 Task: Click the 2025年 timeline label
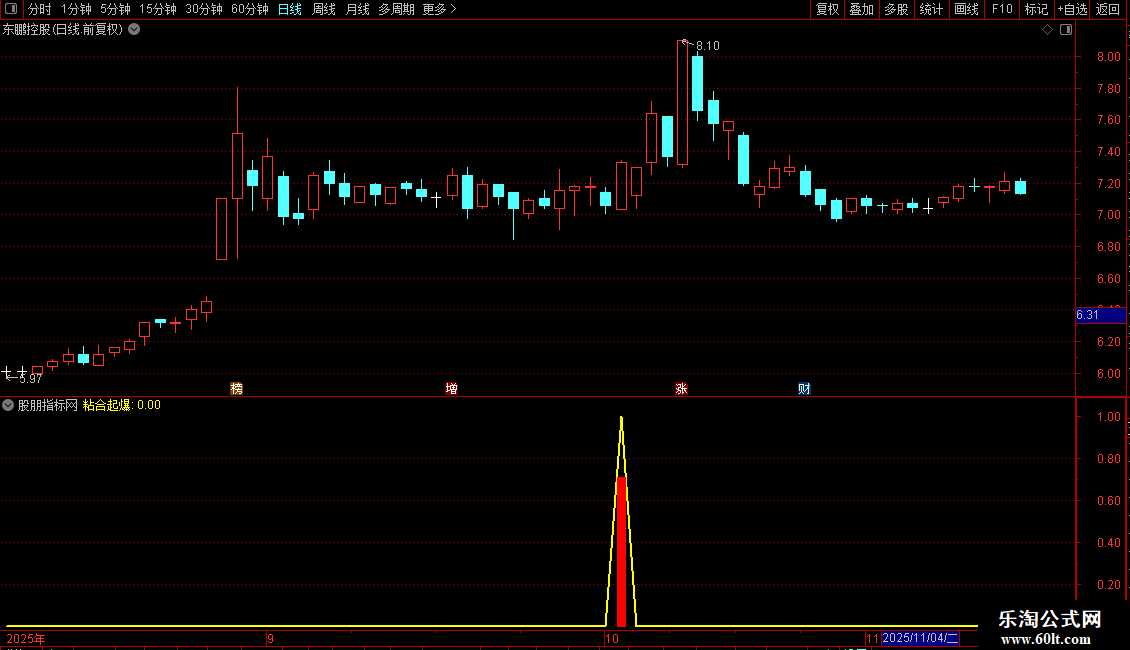(x=26, y=638)
